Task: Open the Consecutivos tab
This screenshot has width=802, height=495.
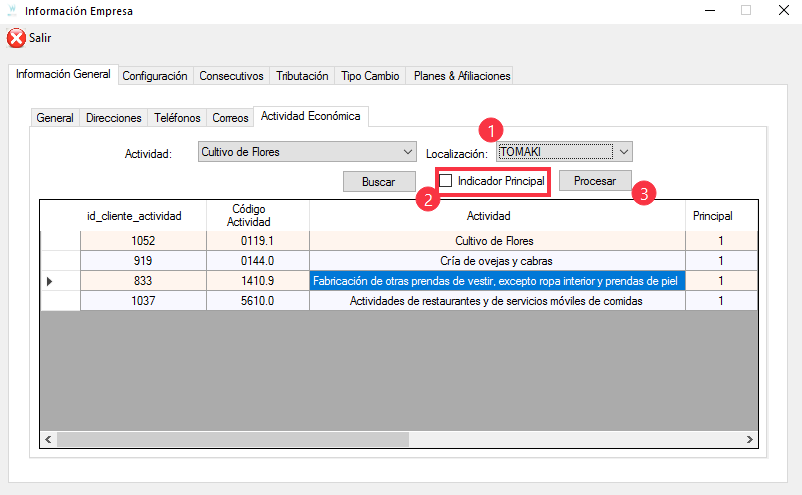Action: coord(231,76)
